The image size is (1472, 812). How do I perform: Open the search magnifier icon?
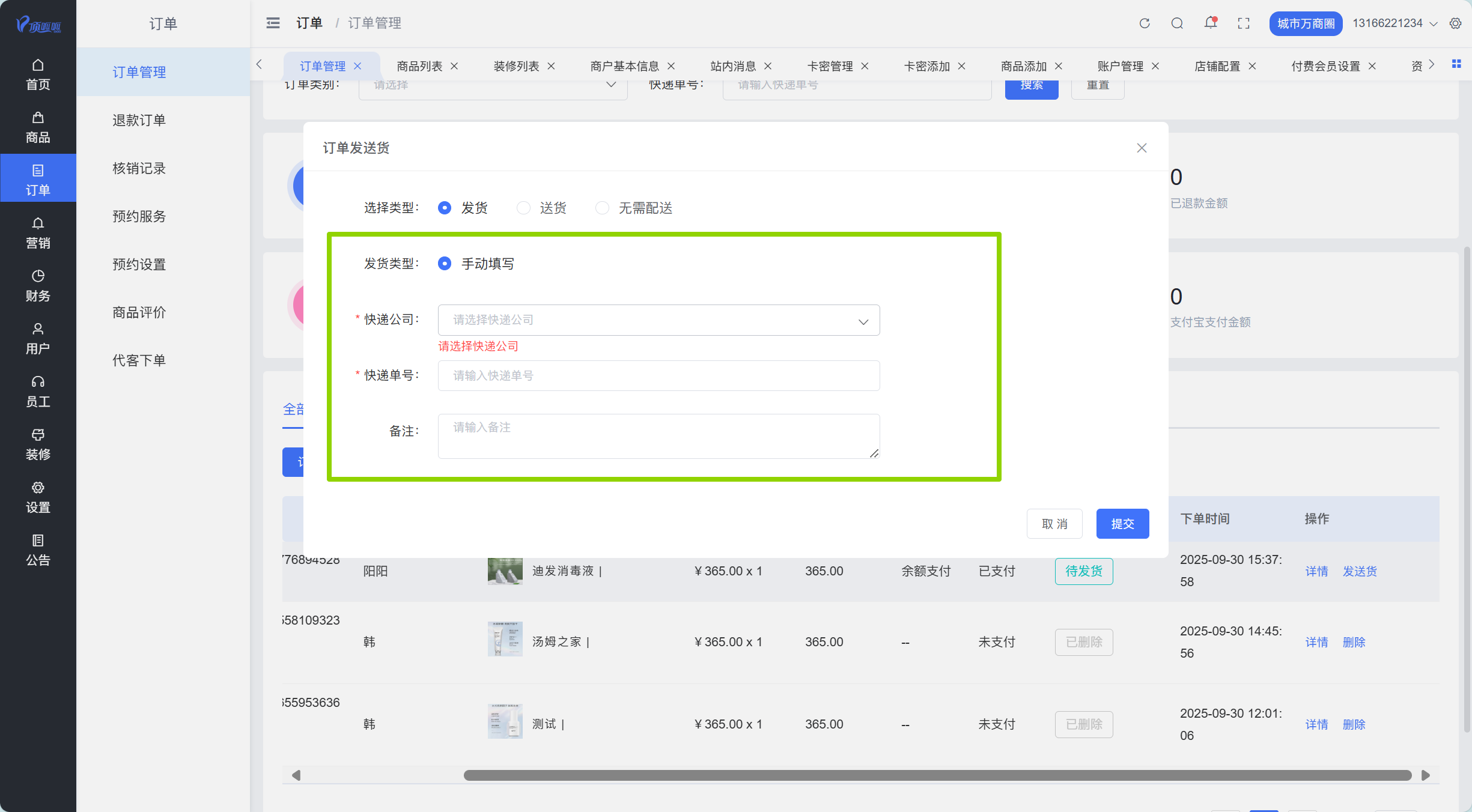tap(1177, 23)
